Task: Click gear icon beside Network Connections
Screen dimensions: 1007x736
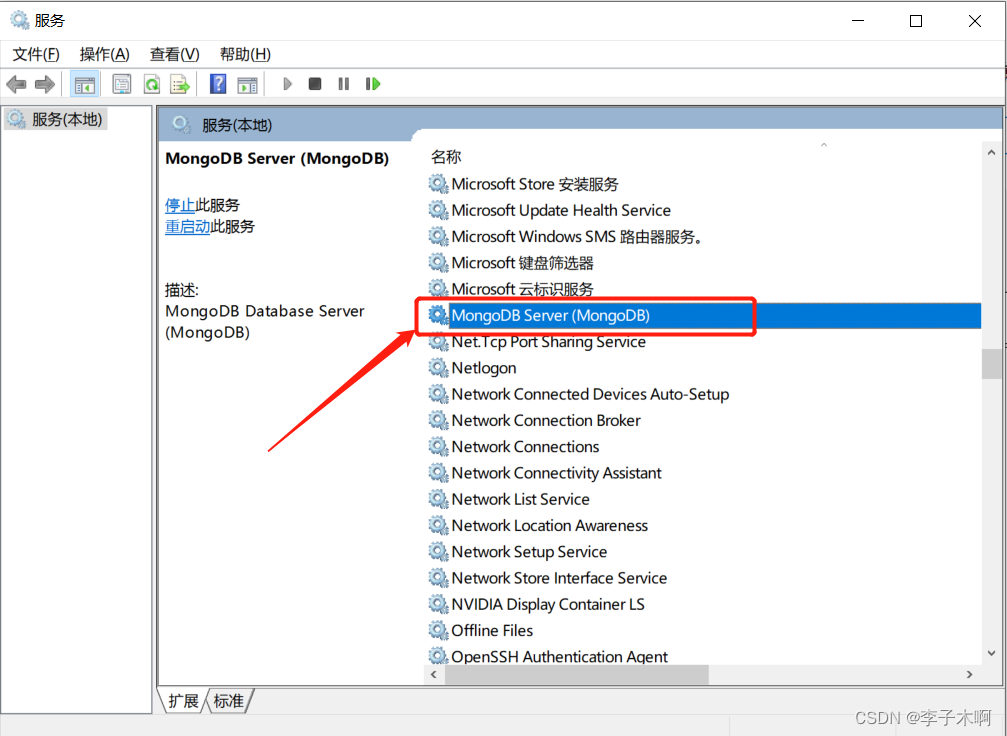Action: pyautogui.click(x=439, y=447)
